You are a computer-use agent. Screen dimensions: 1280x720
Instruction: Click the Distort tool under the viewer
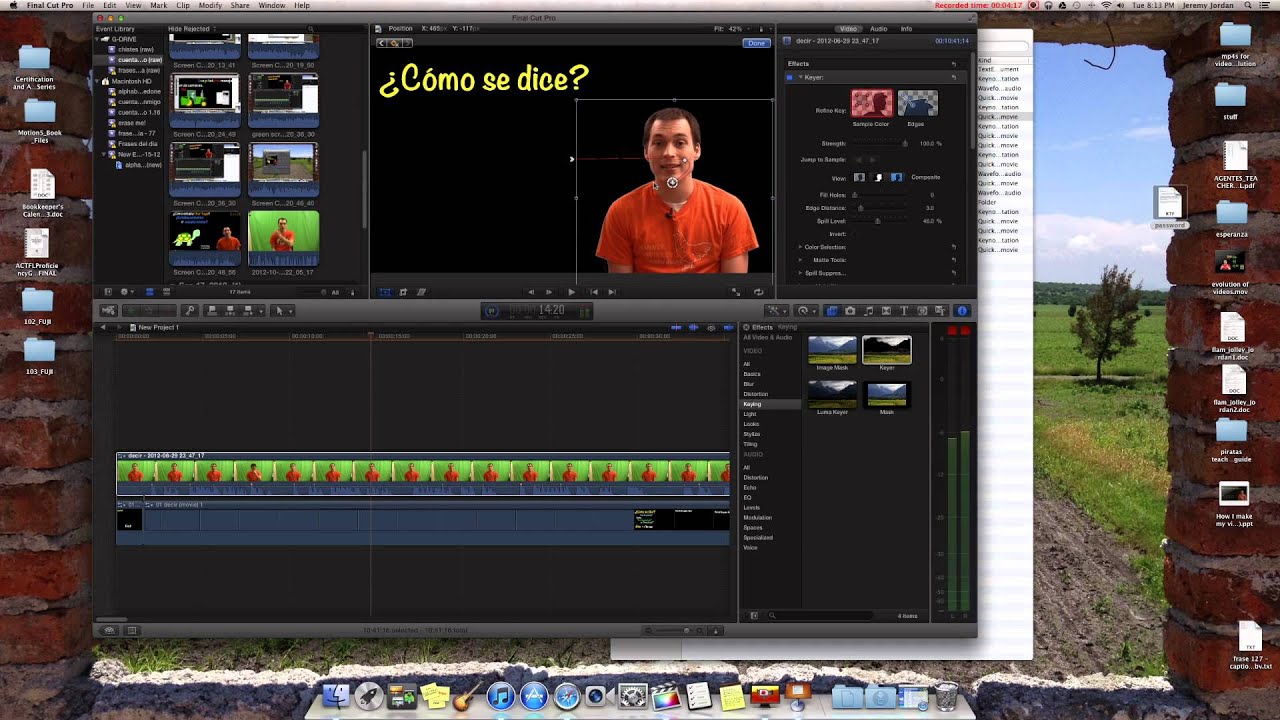click(421, 292)
